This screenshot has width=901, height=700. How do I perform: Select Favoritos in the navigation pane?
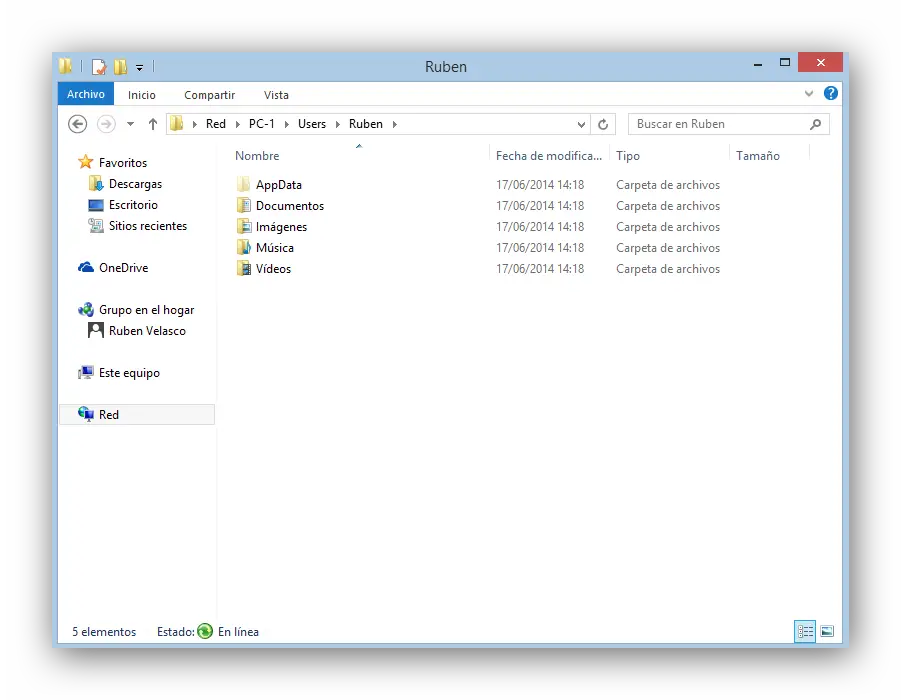[123, 163]
